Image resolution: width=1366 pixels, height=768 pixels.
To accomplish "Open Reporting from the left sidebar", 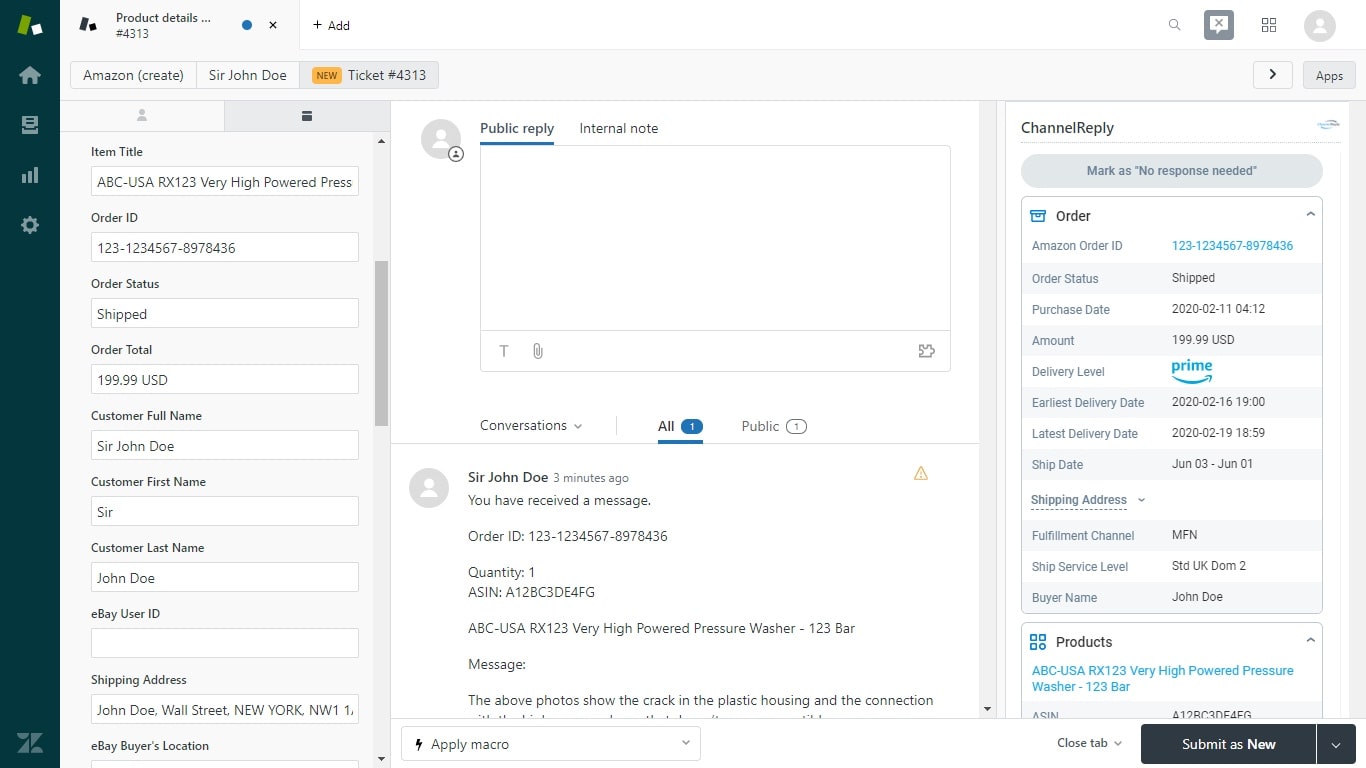I will pyautogui.click(x=29, y=175).
